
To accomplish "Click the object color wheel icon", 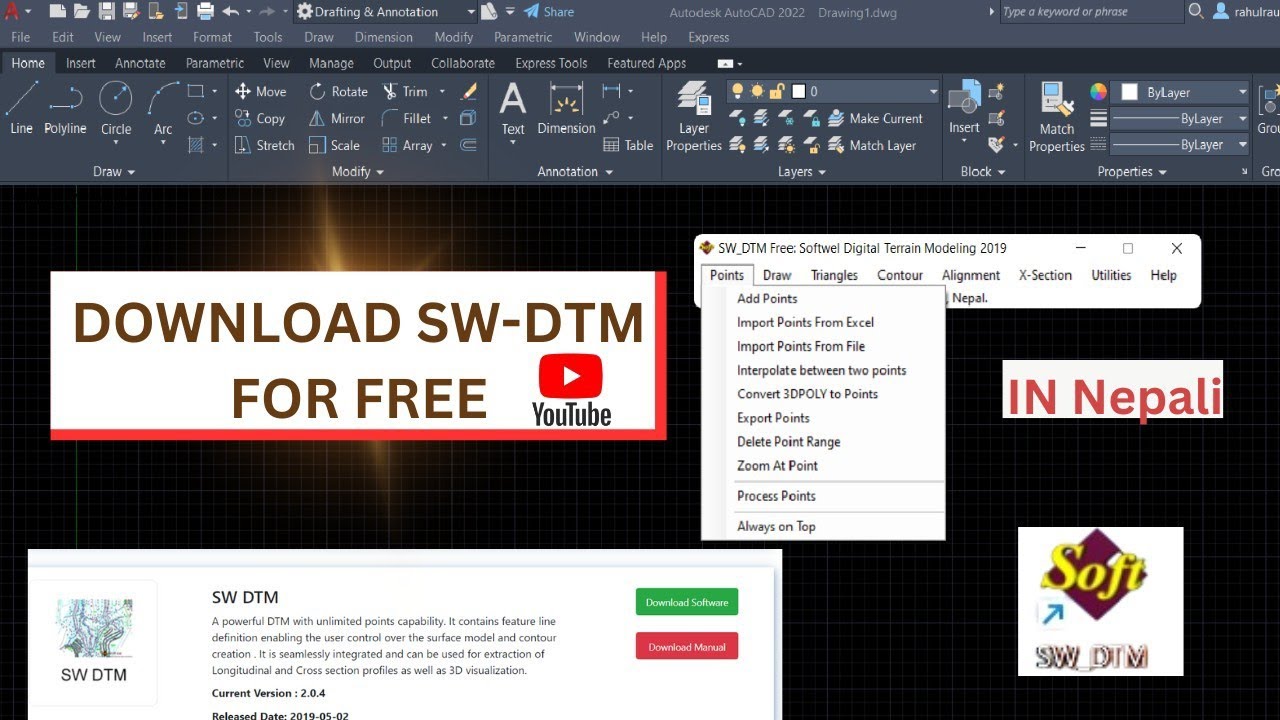I will tap(1098, 92).
